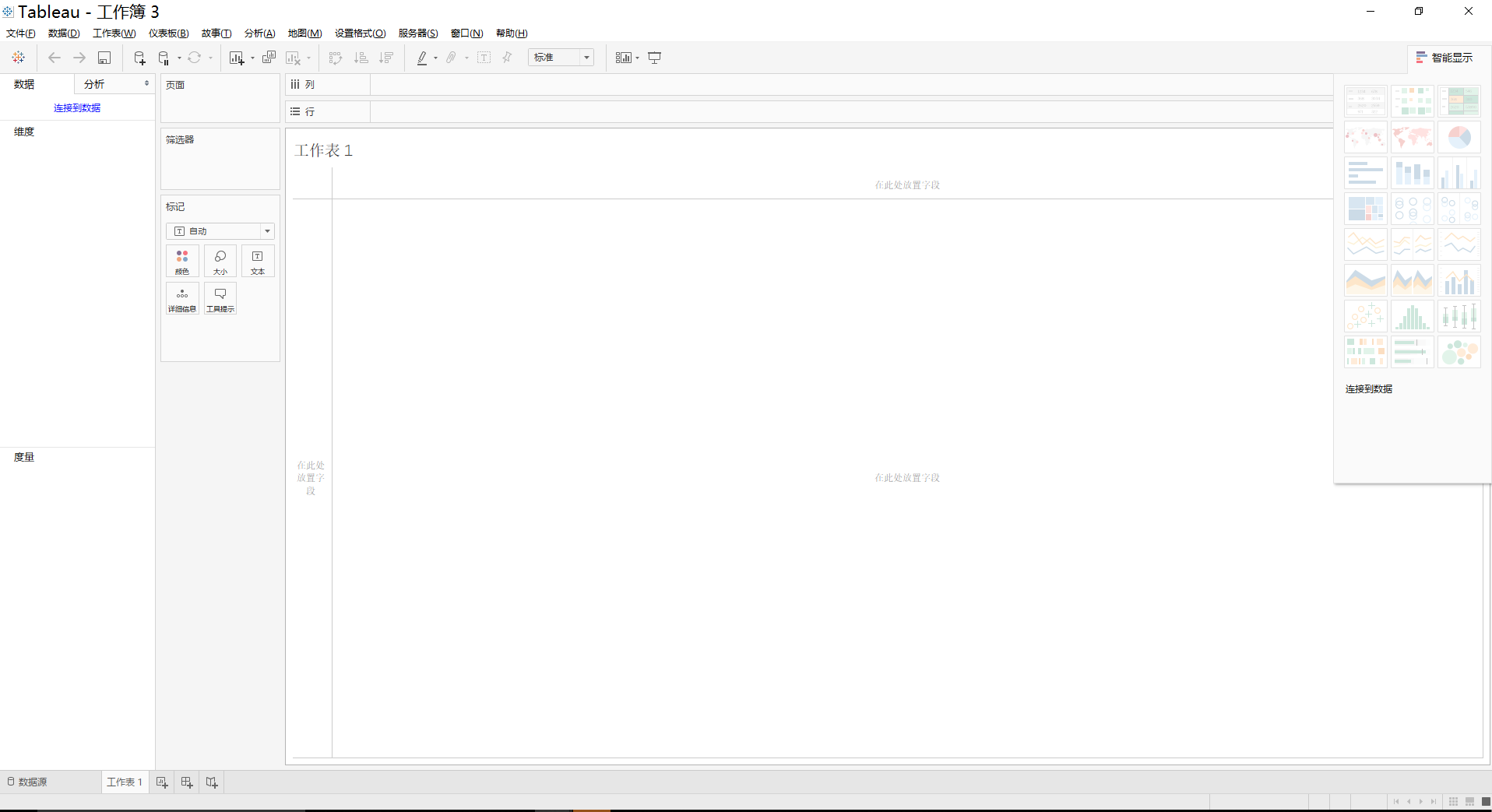Click the group members paperclip icon

coord(451,58)
